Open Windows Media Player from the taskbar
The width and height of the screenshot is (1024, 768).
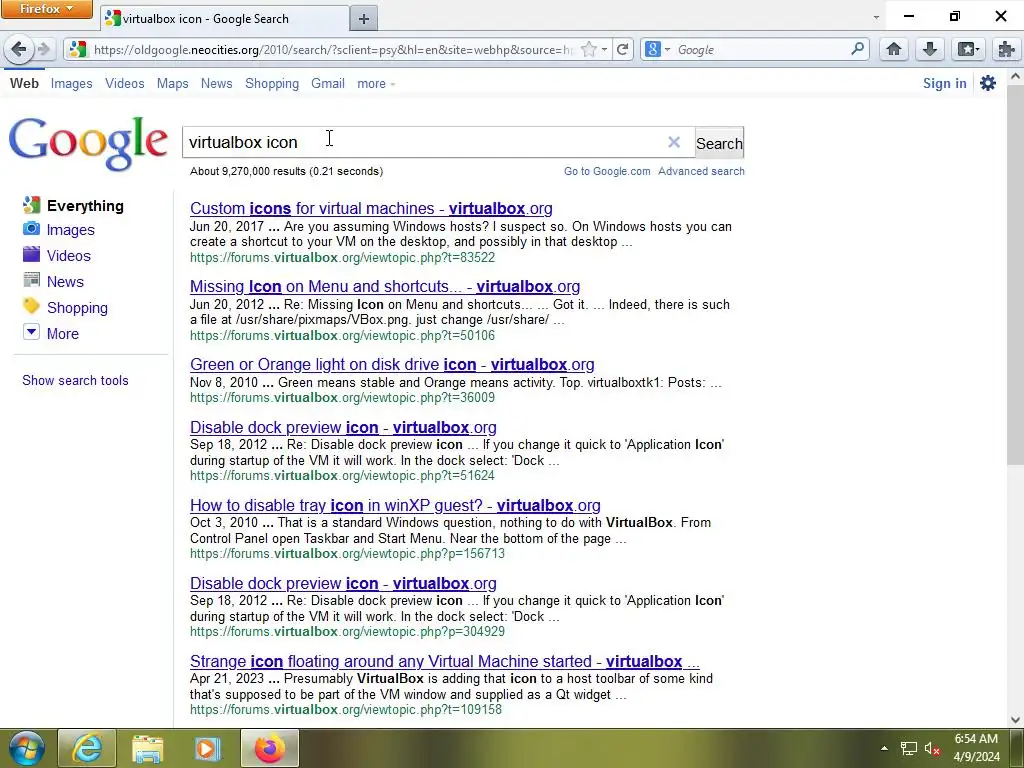pyautogui.click(x=208, y=748)
